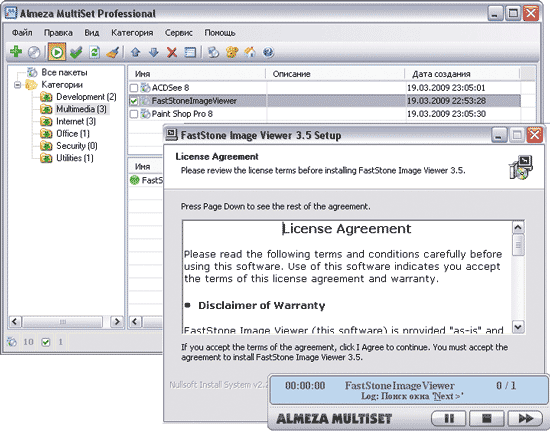
Task: Sort by the Описание column header
Action: (335, 74)
